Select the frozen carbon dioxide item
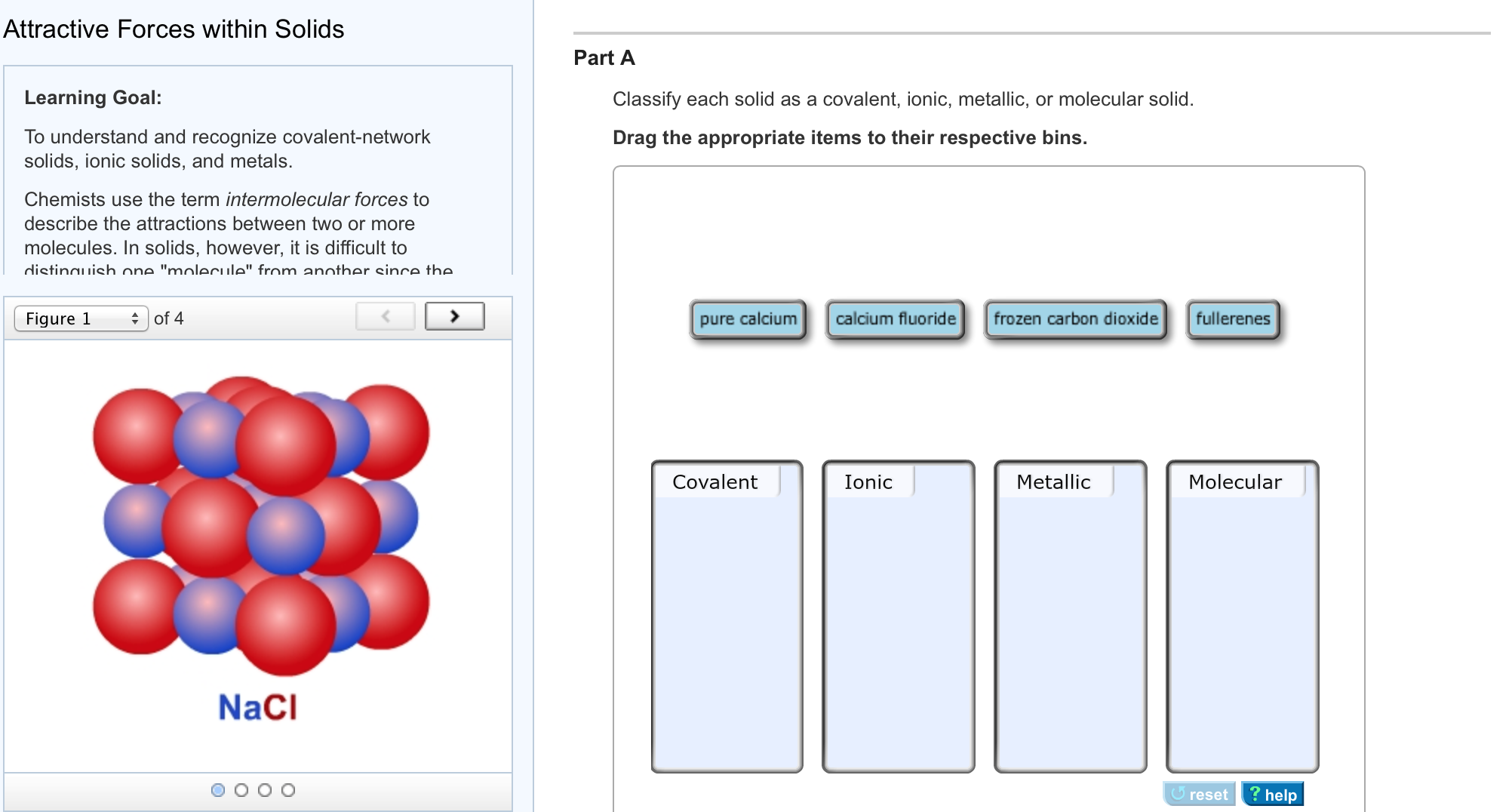1512x812 pixels. point(1074,318)
